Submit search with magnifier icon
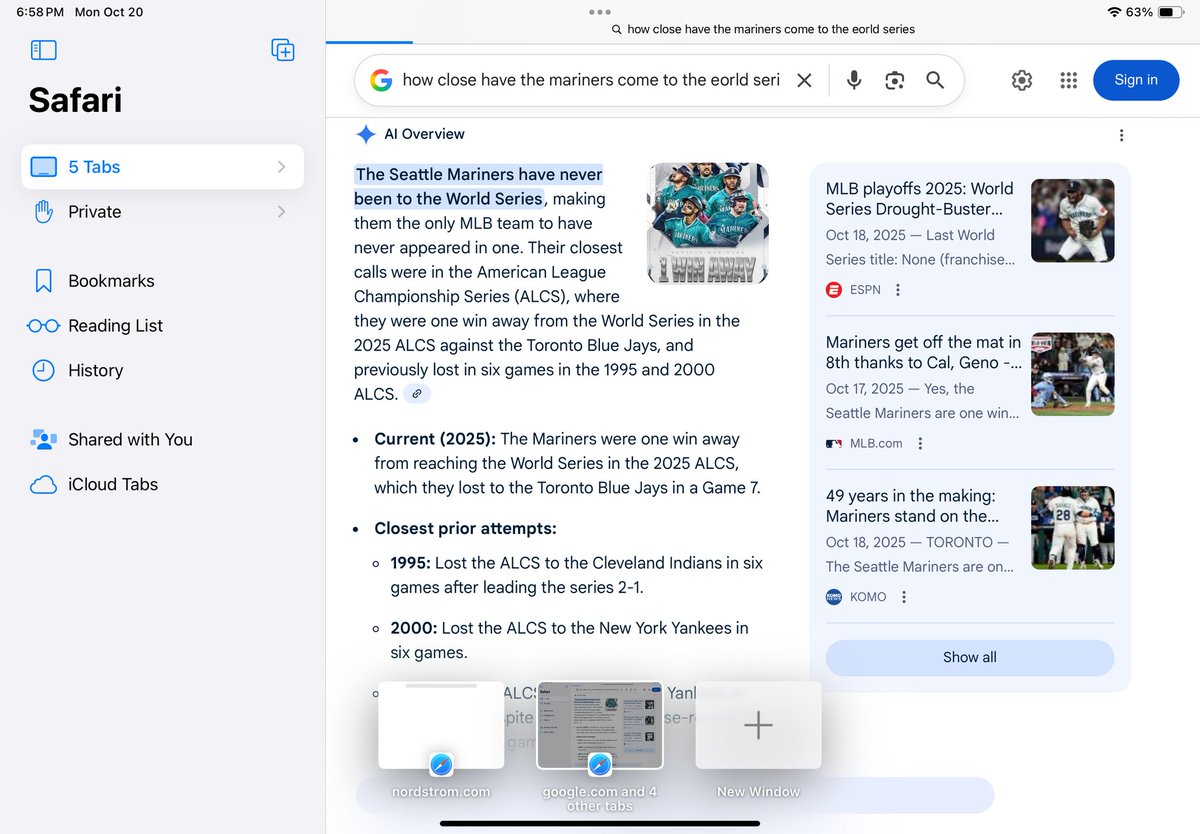Image resolution: width=1200 pixels, height=834 pixels. tap(935, 80)
